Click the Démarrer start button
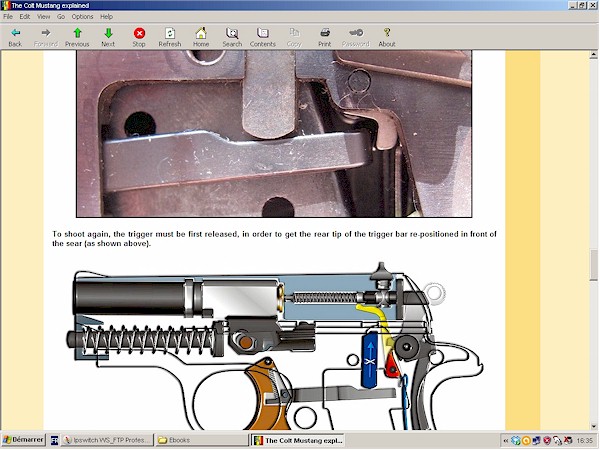This screenshot has height=450, width=600. click(x=23, y=440)
